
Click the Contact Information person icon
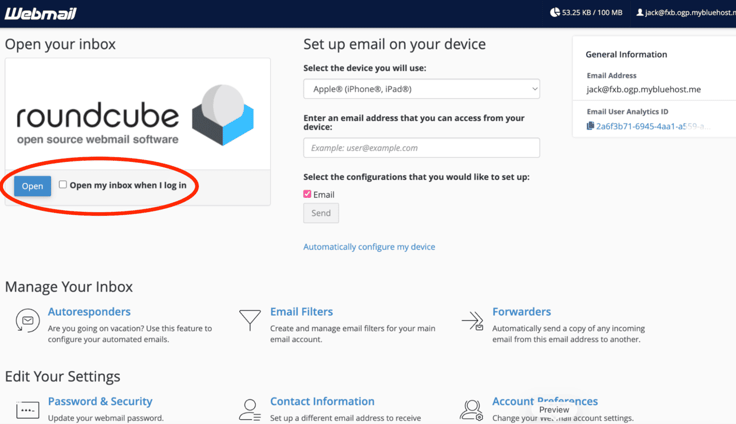coord(250,410)
